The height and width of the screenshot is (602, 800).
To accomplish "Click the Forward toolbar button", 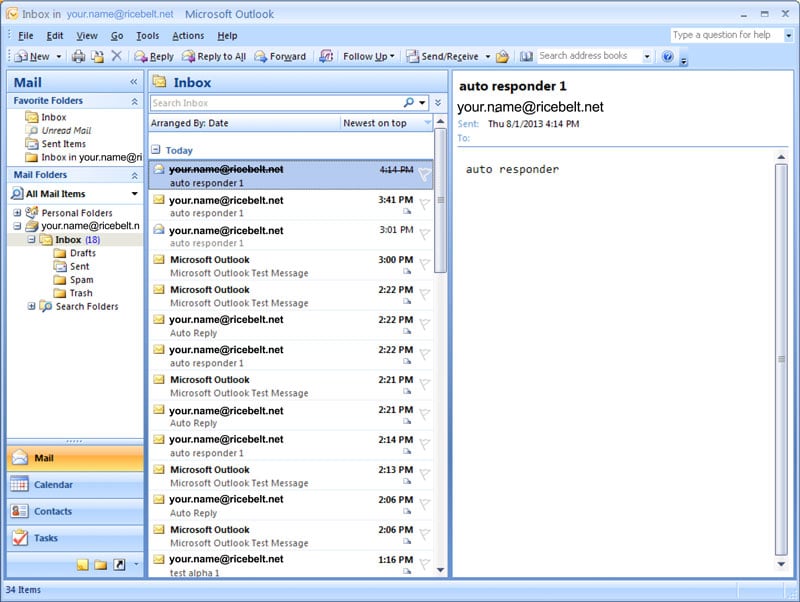I will click(x=280, y=57).
